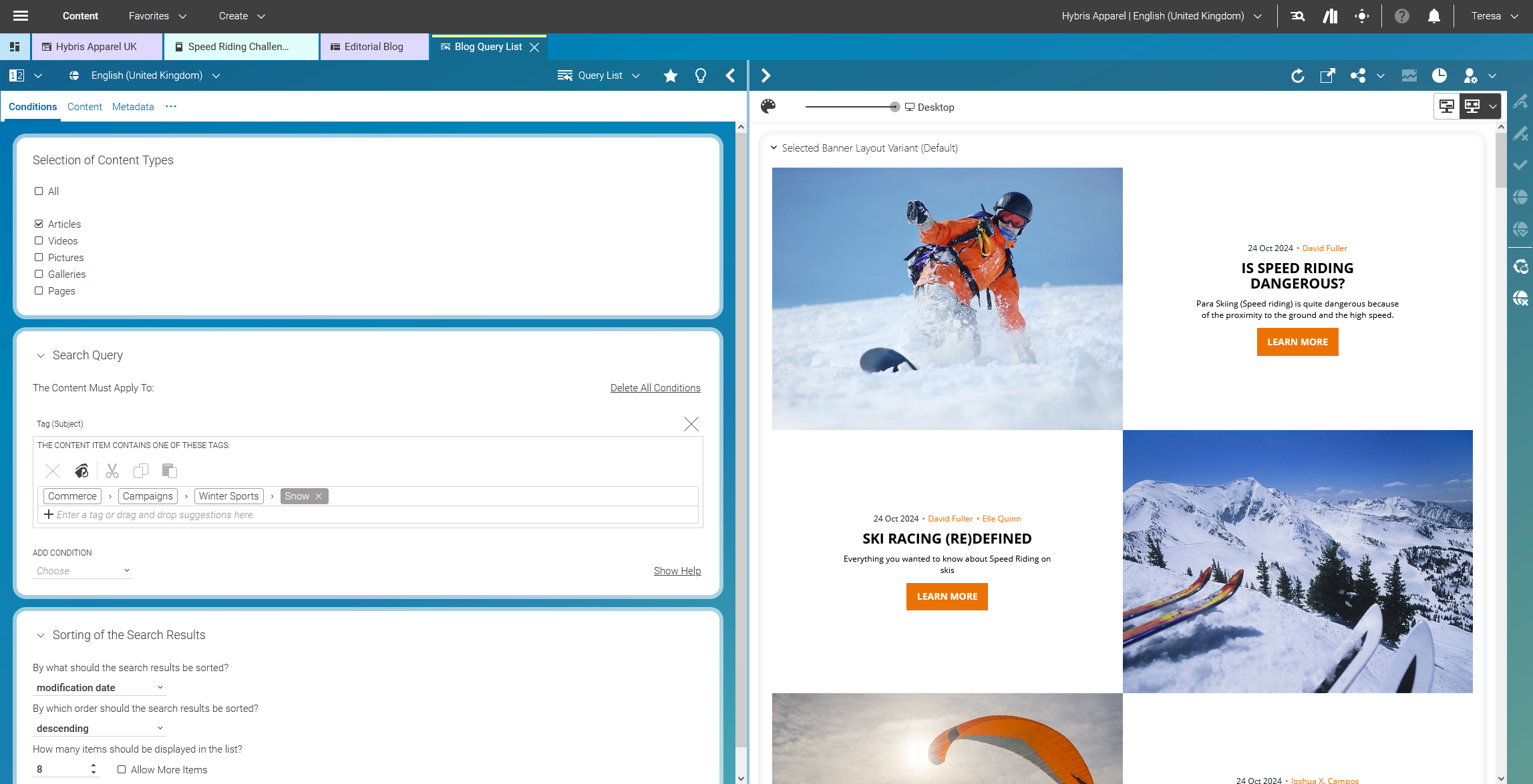Open the Choose add condition dropdown

[x=83, y=570]
